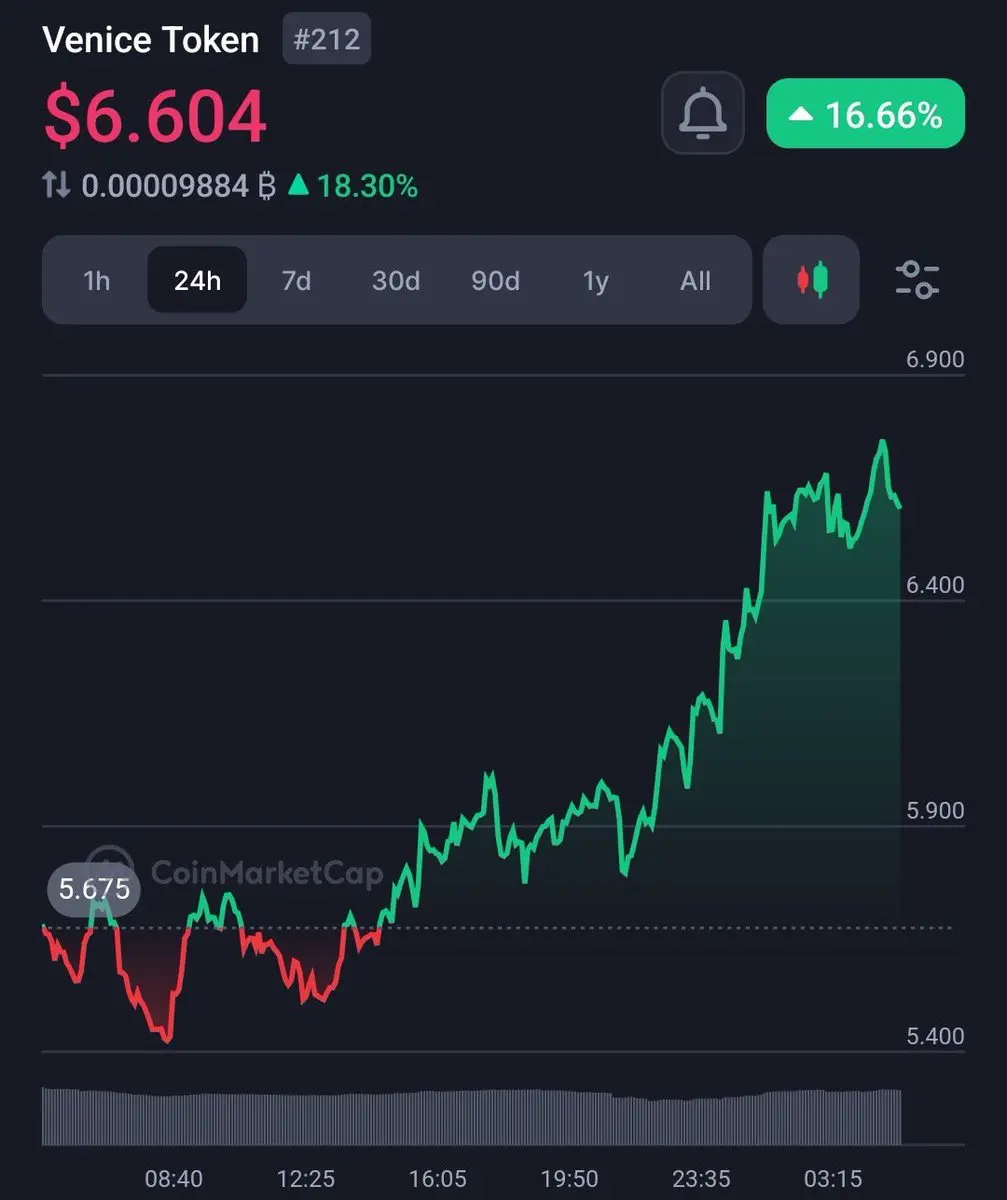
Task: Tap the 08:40 time axis label
Action: (x=174, y=1179)
